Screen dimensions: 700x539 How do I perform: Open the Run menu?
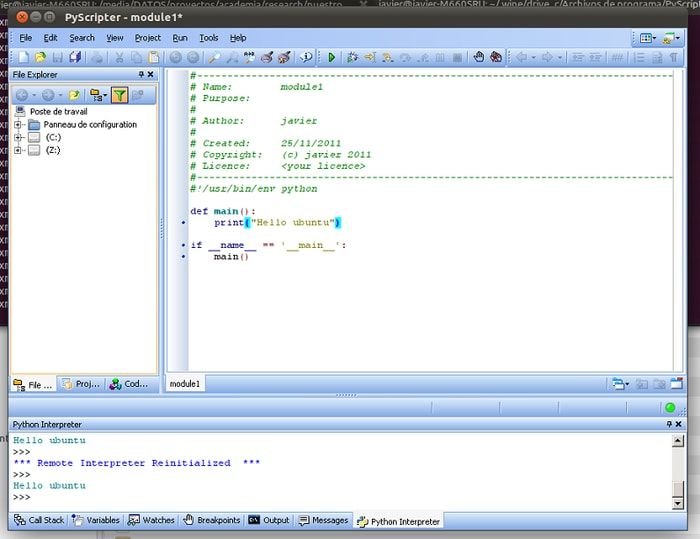(180, 38)
